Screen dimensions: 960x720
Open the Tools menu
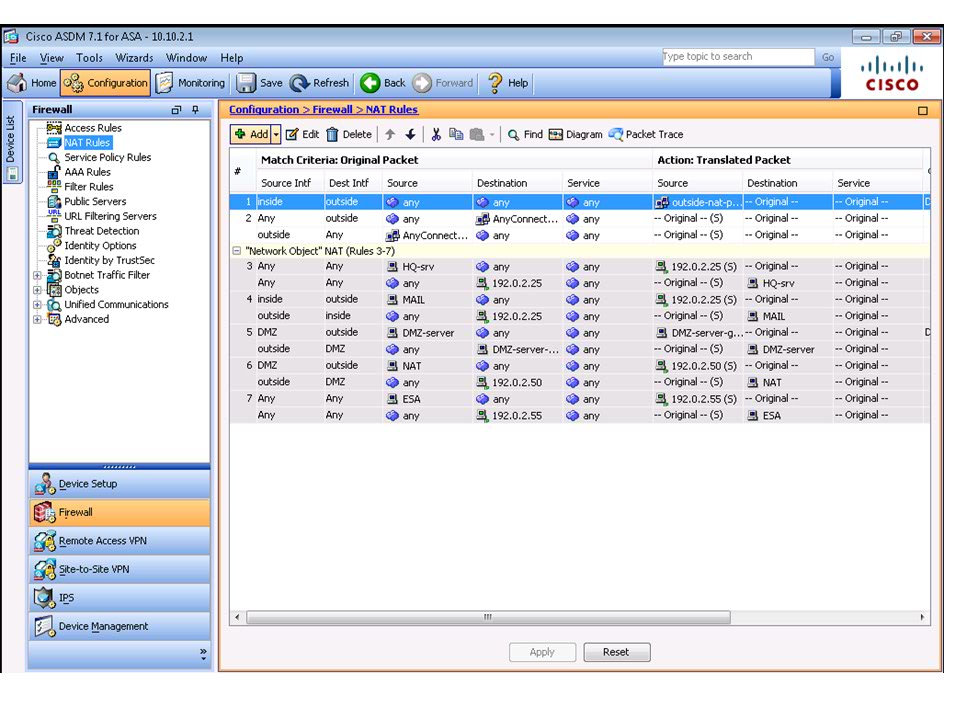(89, 58)
